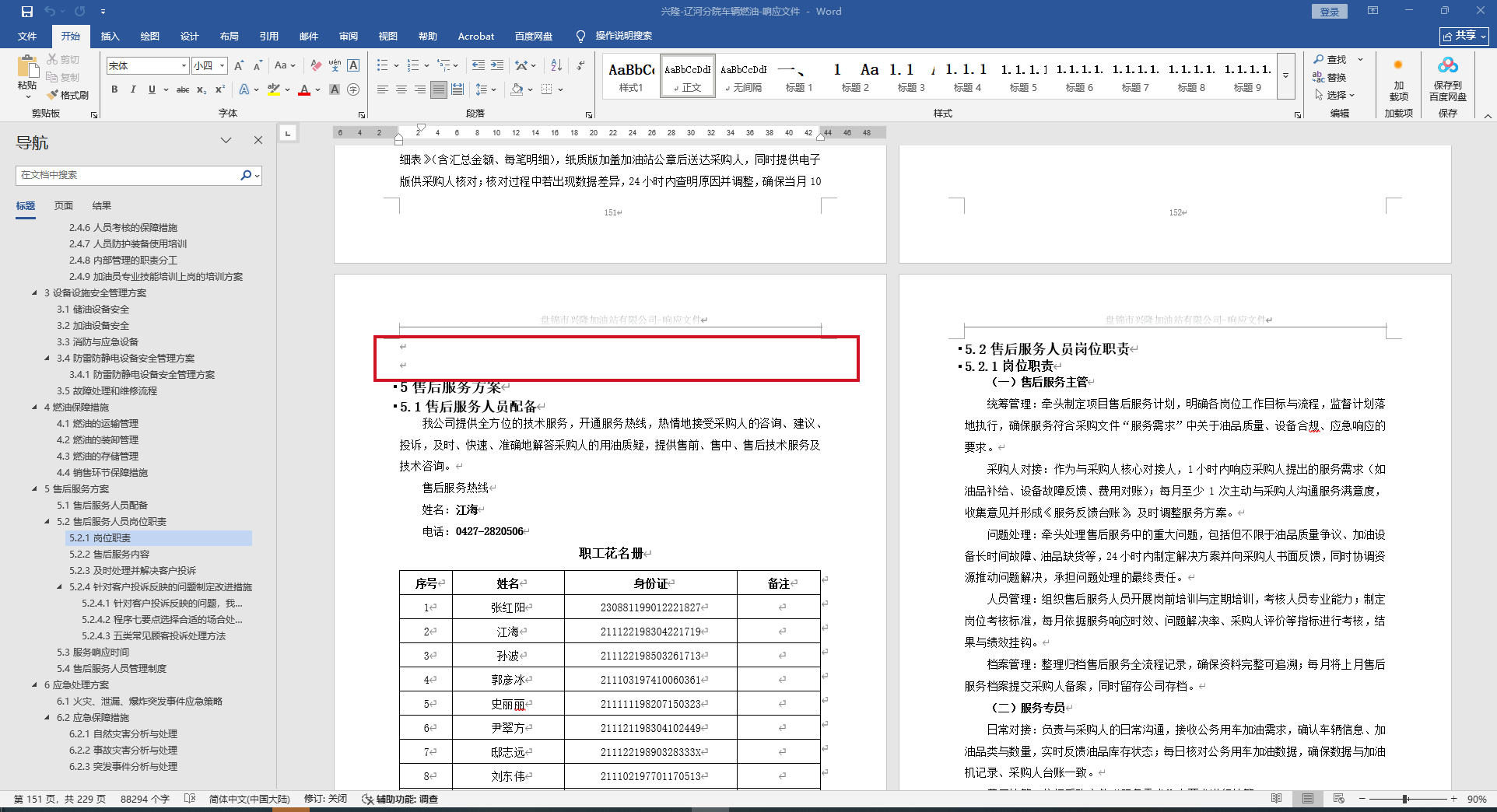Image resolution: width=1497 pixels, height=812 pixels.
Task: Apply numbered list formatting
Action: pyautogui.click(x=412, y=66)
